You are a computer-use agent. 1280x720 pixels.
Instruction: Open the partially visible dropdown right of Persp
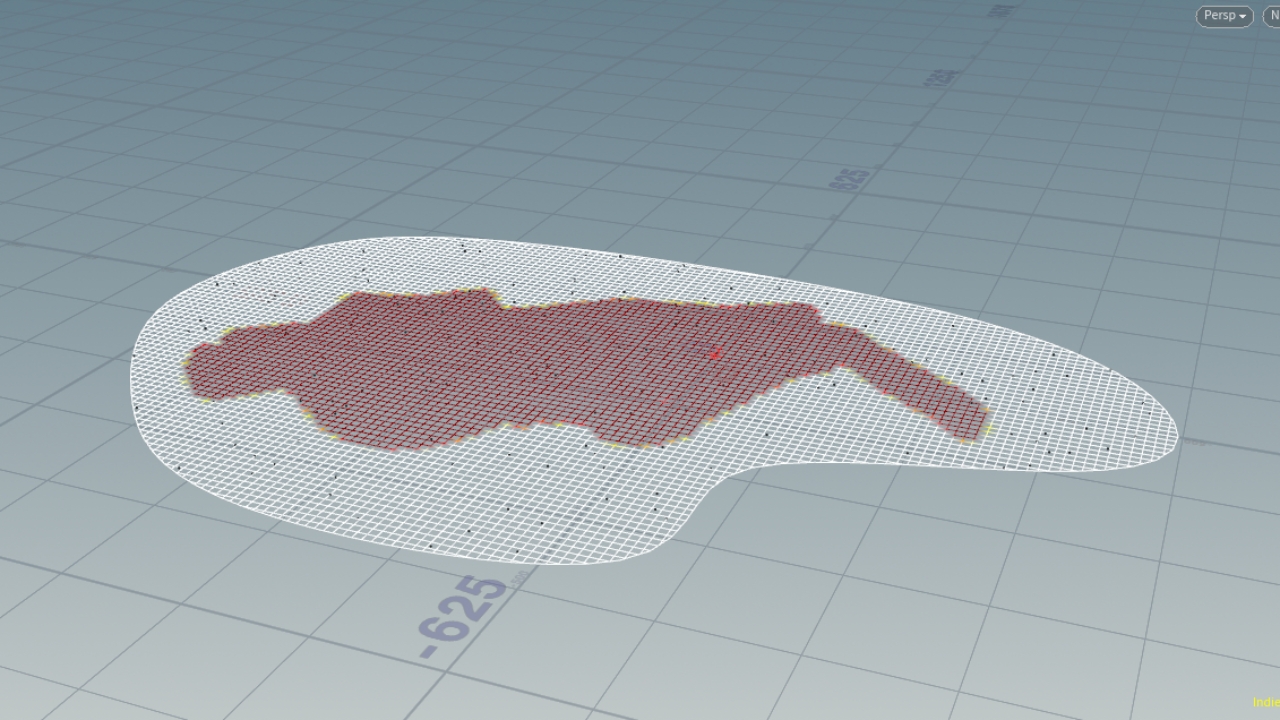[1272, 16]
